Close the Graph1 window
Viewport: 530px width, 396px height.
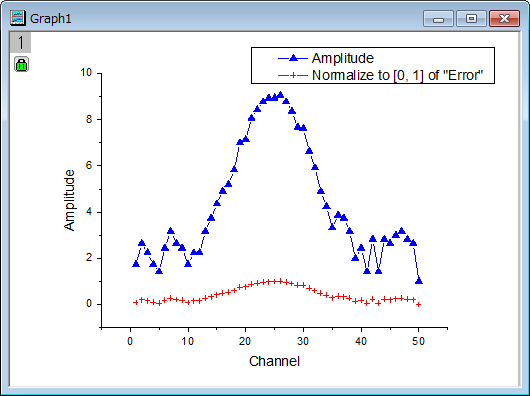(x=504, y=19)
